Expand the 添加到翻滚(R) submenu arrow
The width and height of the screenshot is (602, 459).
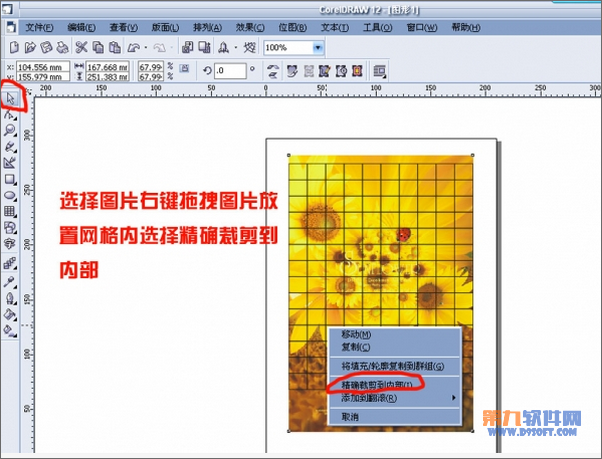tap(454, 398)
